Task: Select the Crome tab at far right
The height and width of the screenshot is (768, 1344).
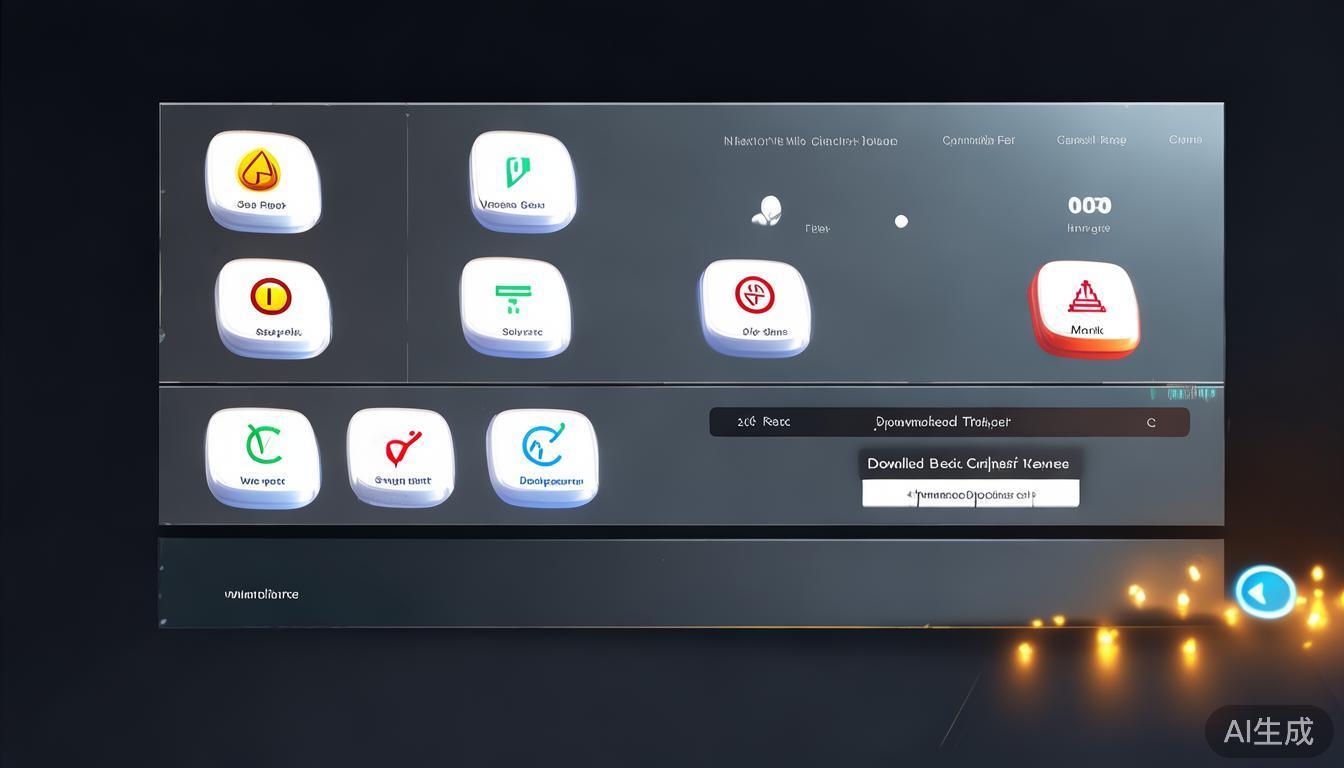Action: tap(1185, 140)
